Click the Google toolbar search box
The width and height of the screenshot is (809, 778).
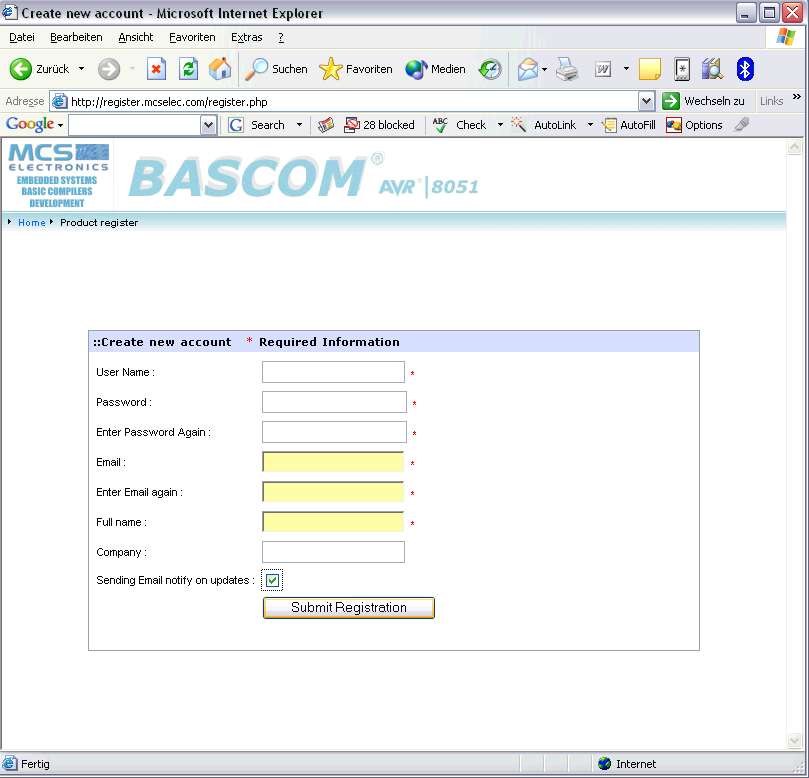coord(135,125)
